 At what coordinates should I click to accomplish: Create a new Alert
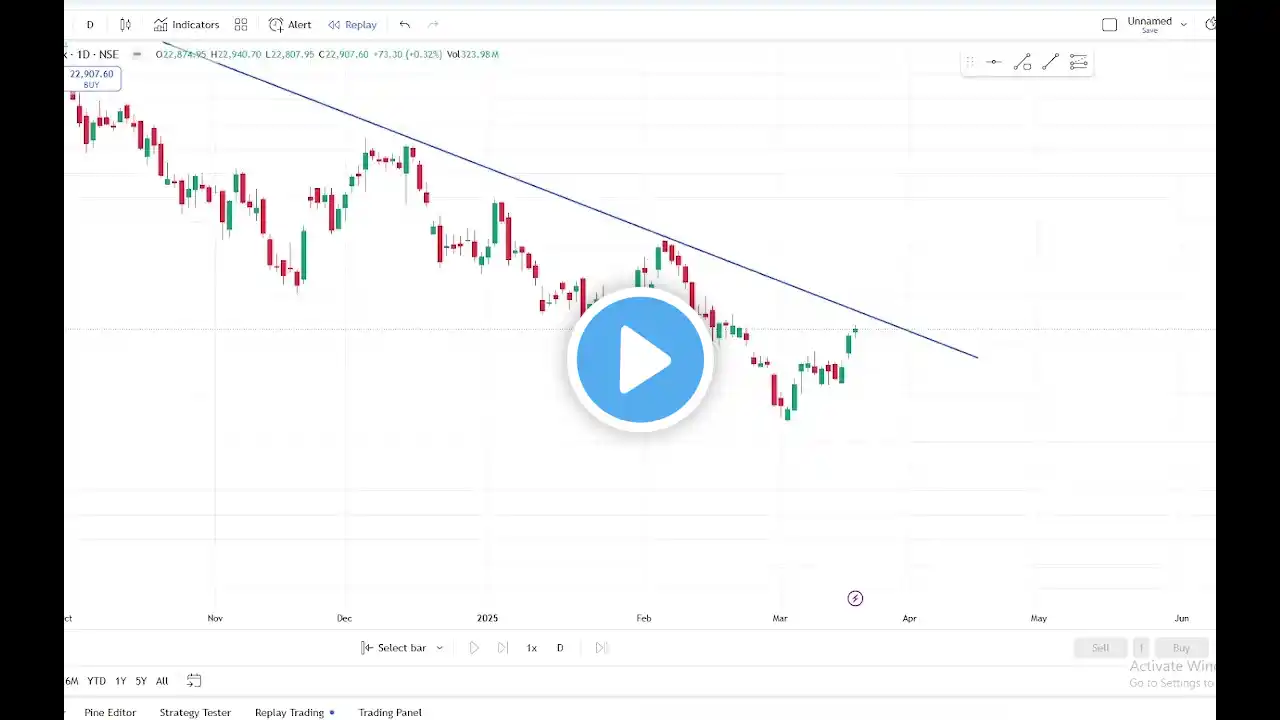[x=290, y=24]
